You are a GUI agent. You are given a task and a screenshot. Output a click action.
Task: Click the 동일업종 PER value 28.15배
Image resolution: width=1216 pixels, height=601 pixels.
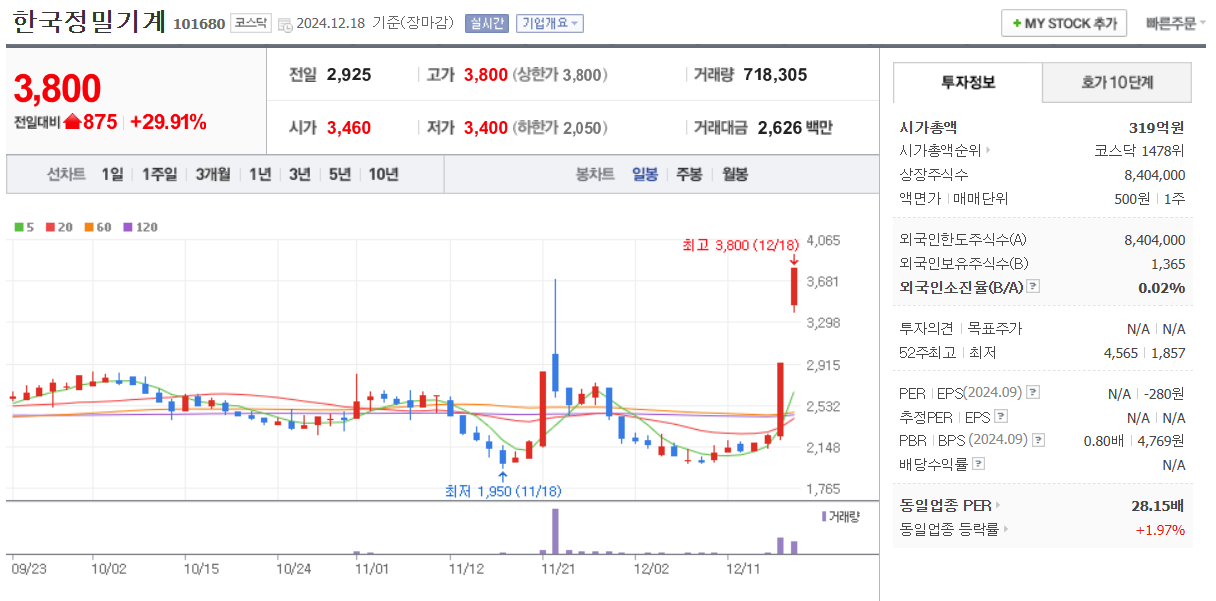[1158, 505]
